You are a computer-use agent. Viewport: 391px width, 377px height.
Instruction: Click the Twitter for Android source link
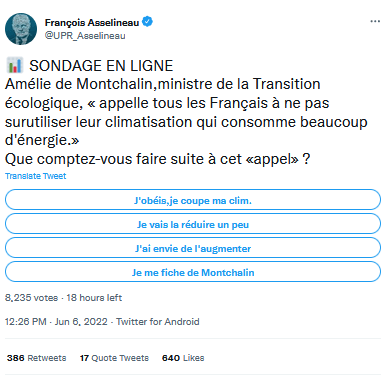tap(158, 322)
